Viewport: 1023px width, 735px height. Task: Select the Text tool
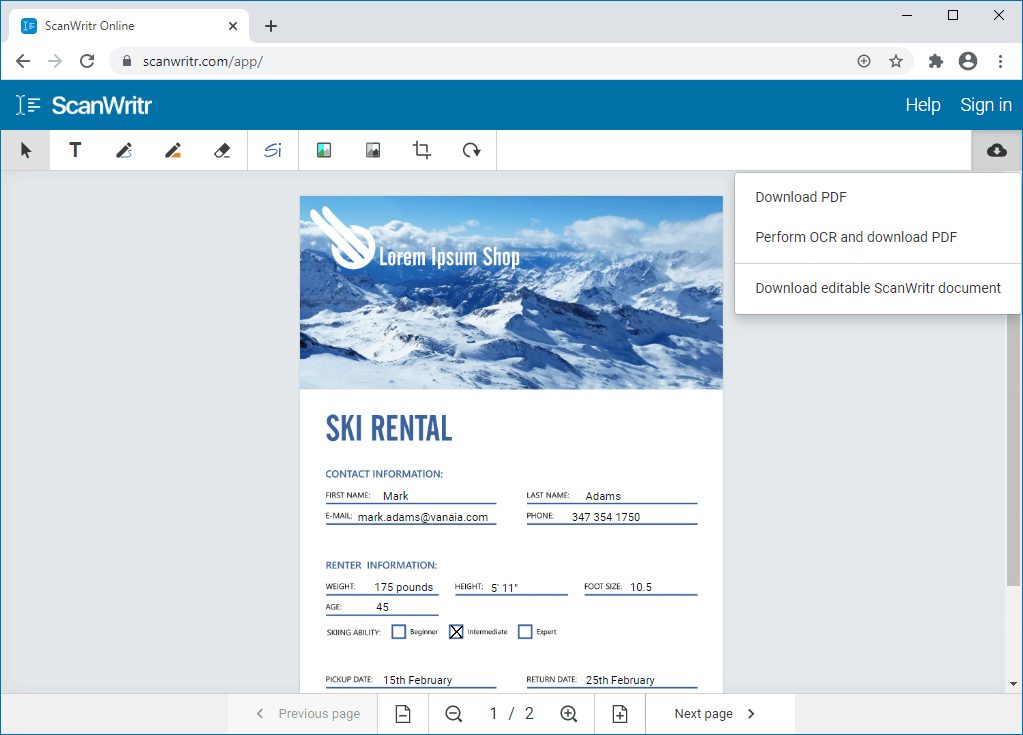[74, 149]
